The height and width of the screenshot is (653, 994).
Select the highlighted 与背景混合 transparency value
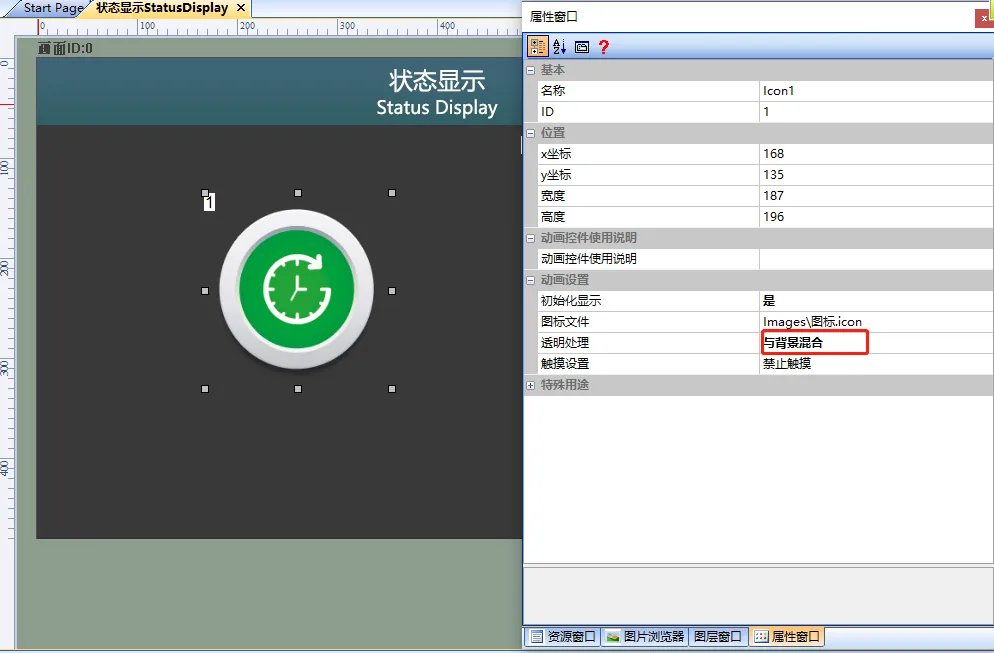click(x=812, y=342)
